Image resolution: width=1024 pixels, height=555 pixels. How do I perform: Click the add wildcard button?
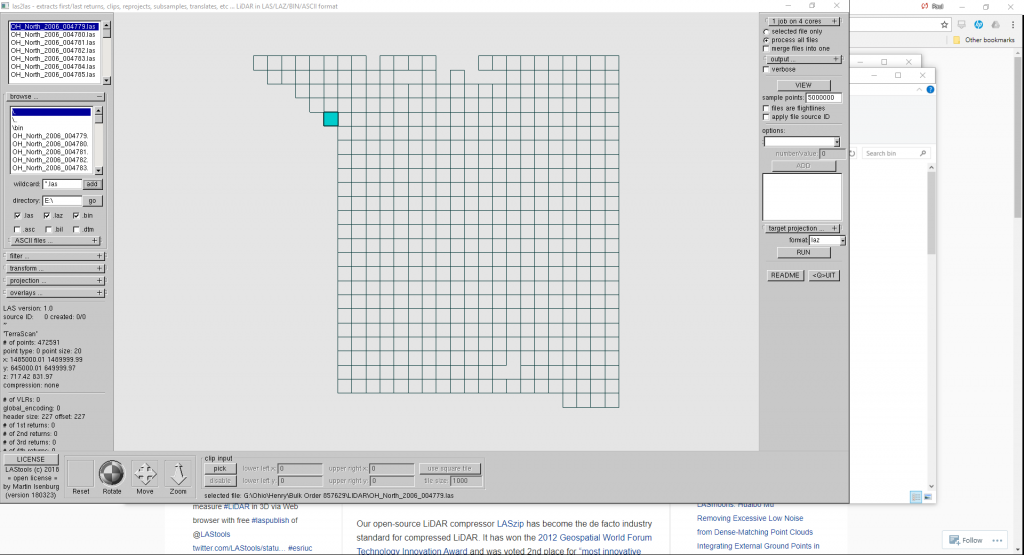92,184
